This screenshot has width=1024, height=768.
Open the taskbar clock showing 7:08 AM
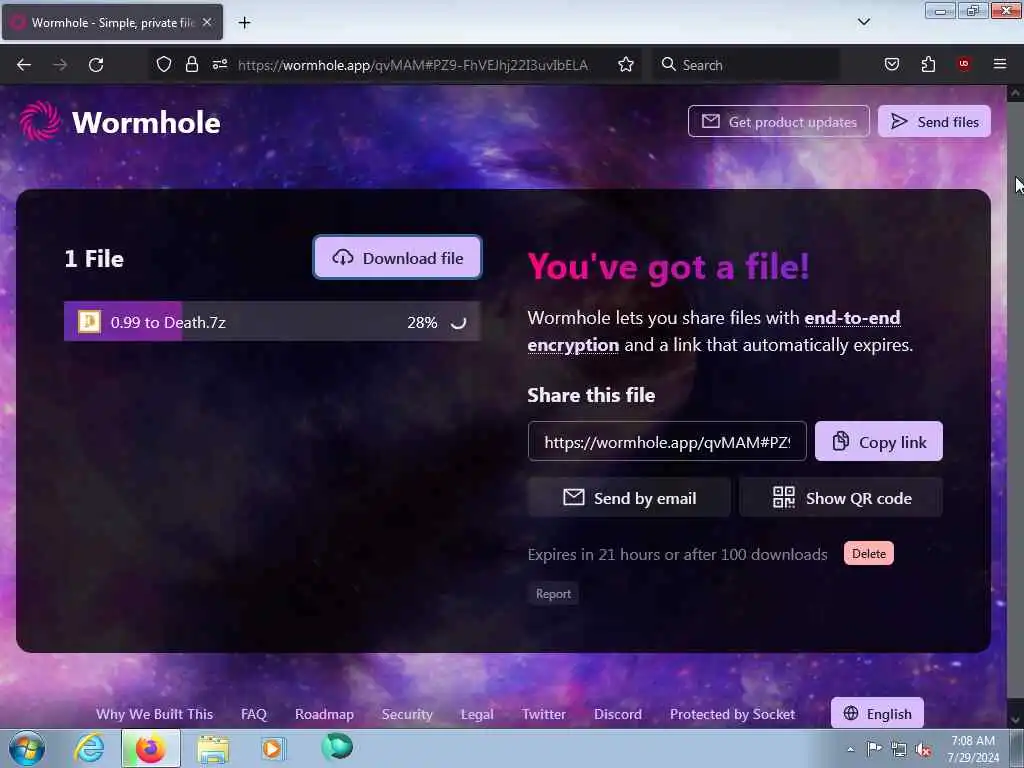pyautogui.click(x=973, y=749)
